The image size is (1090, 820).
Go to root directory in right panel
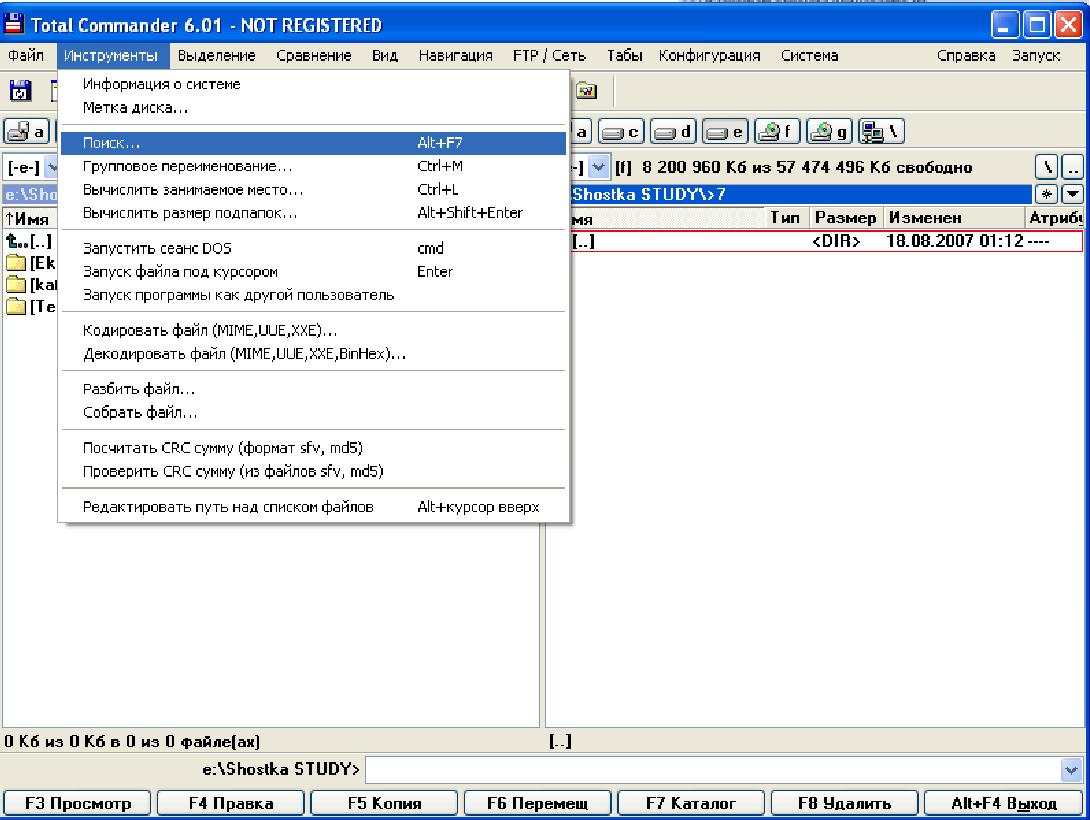(1046, 167)
